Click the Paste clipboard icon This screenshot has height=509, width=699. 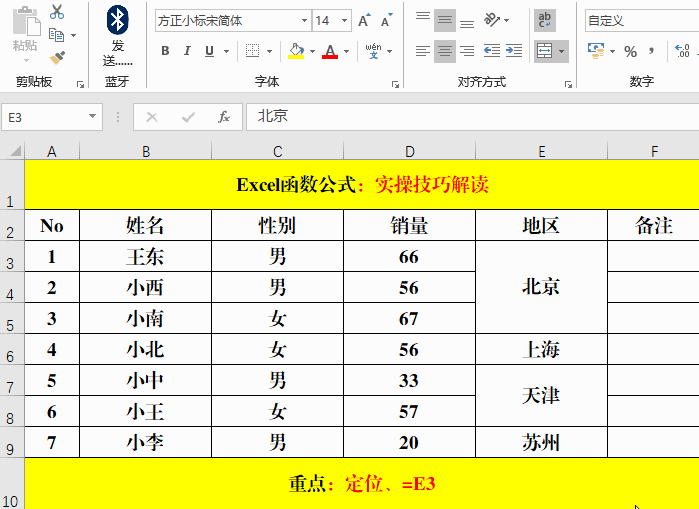click(x=26, y=21)
